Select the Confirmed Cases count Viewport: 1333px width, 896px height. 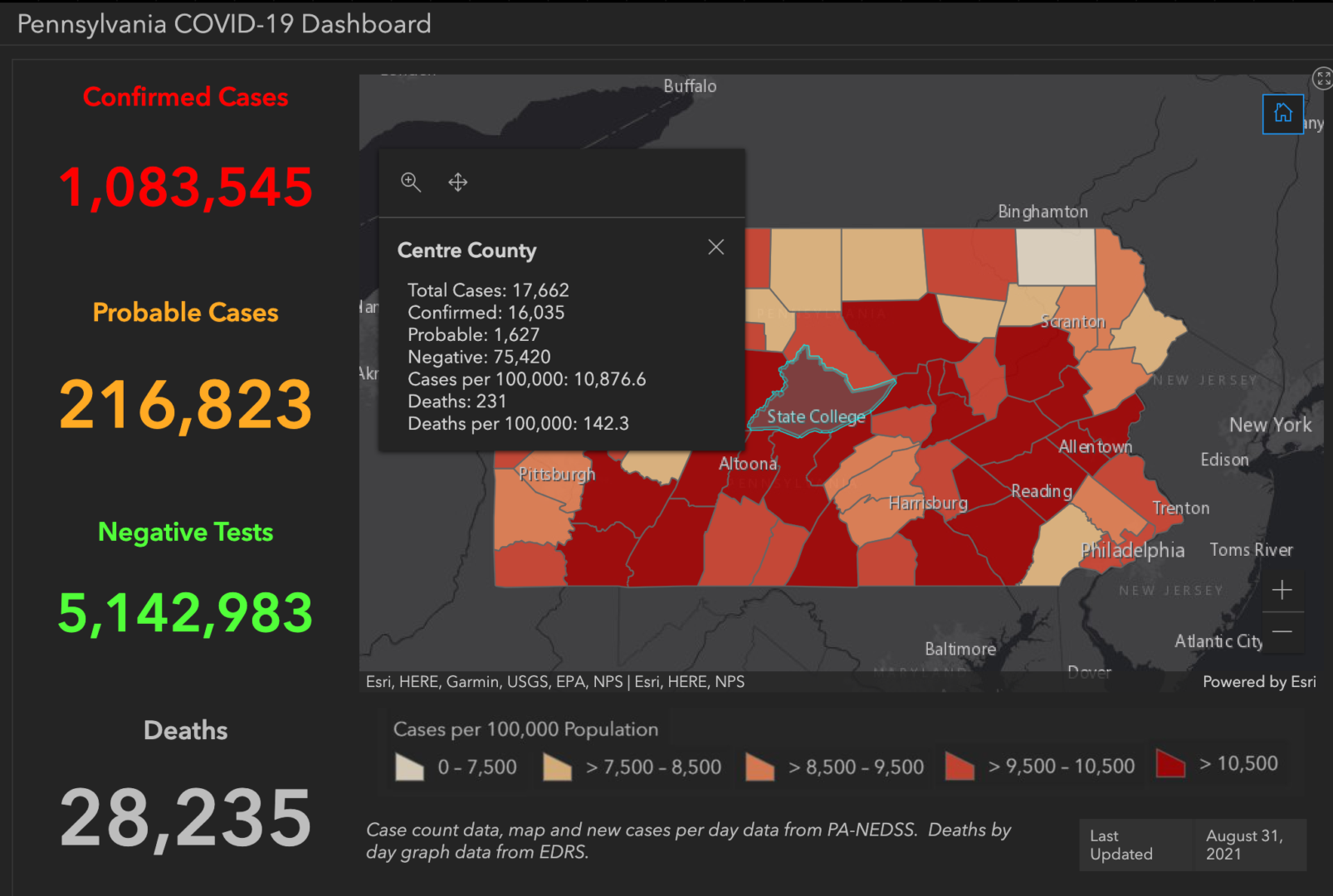tap(185, 187)
